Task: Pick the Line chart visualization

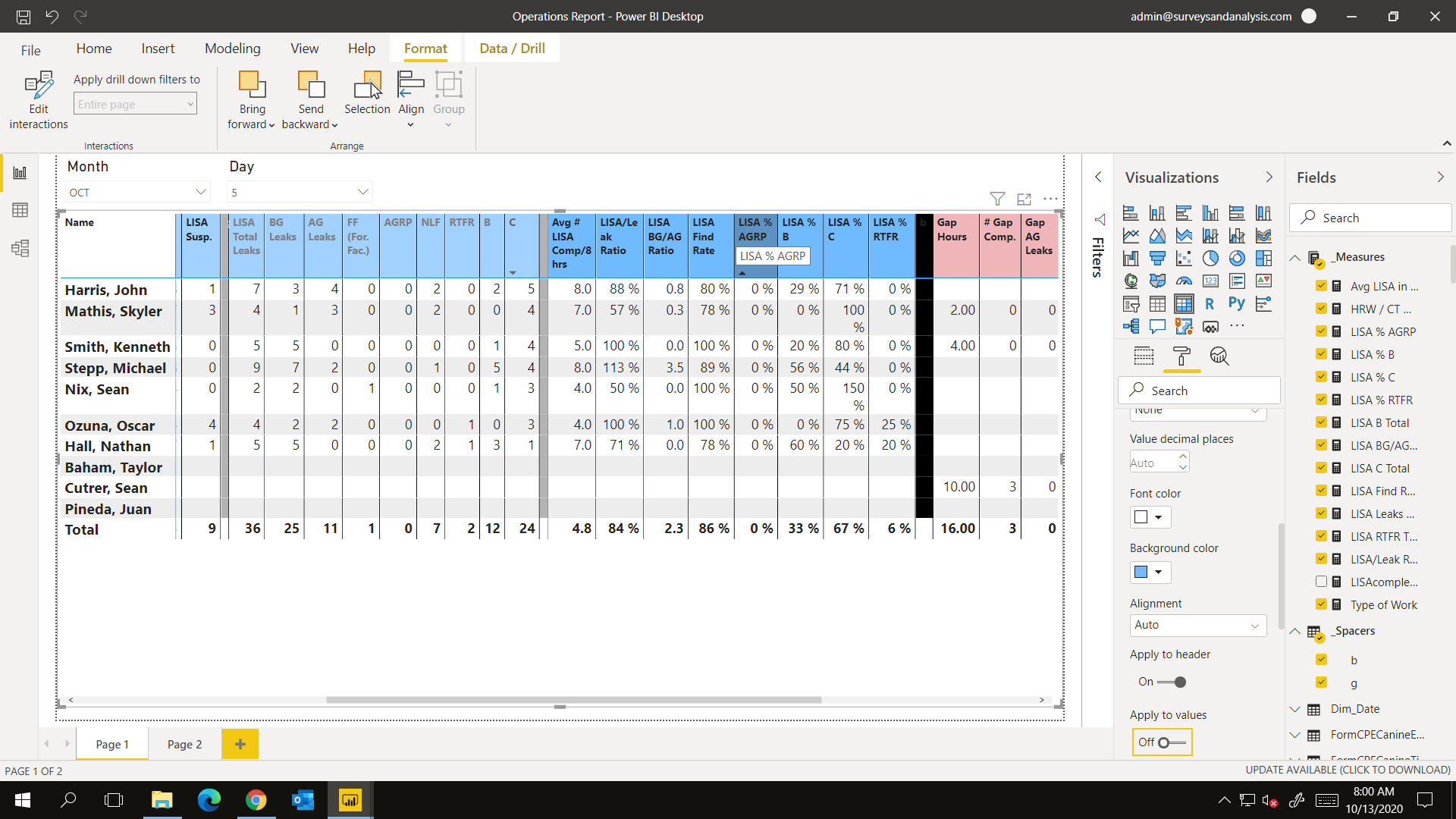Action: click(1131, 235)
